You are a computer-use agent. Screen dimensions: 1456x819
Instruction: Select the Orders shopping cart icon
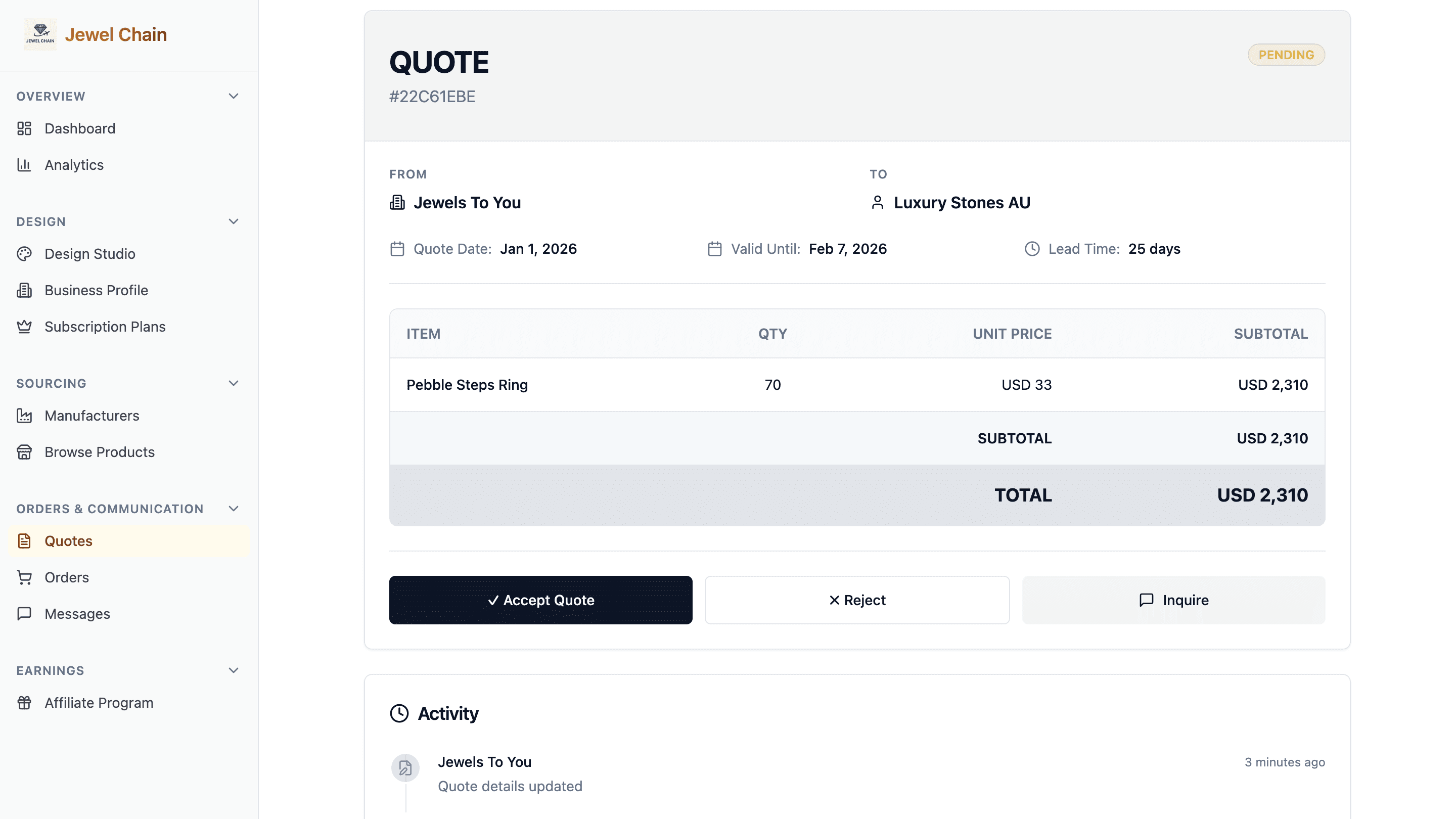point(24,578)
